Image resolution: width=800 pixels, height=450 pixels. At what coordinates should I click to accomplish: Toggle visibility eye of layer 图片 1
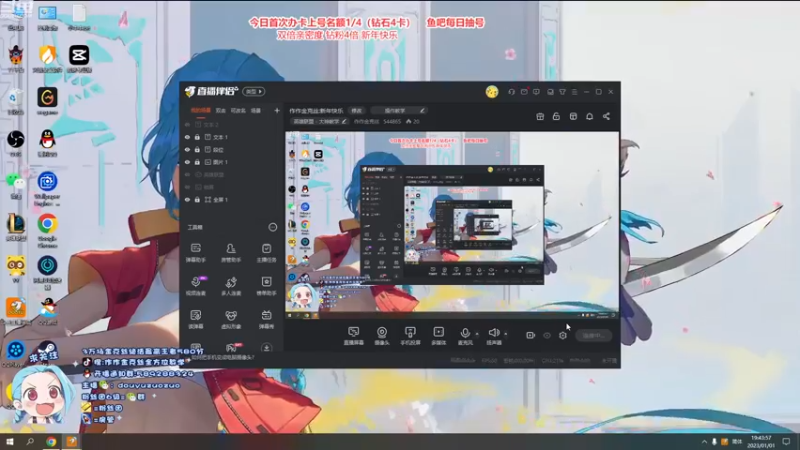point(187,162)
